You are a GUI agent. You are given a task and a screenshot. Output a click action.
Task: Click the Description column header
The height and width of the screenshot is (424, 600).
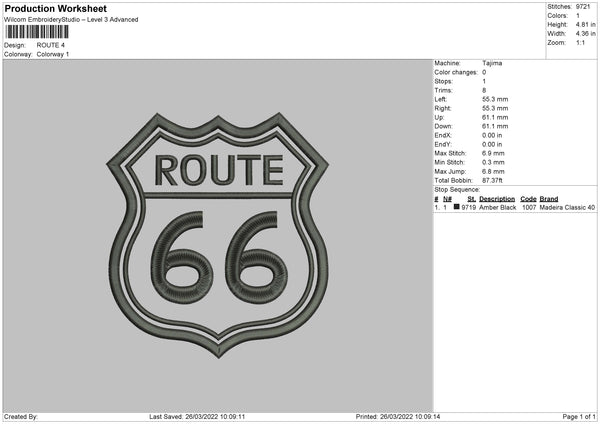497,199
